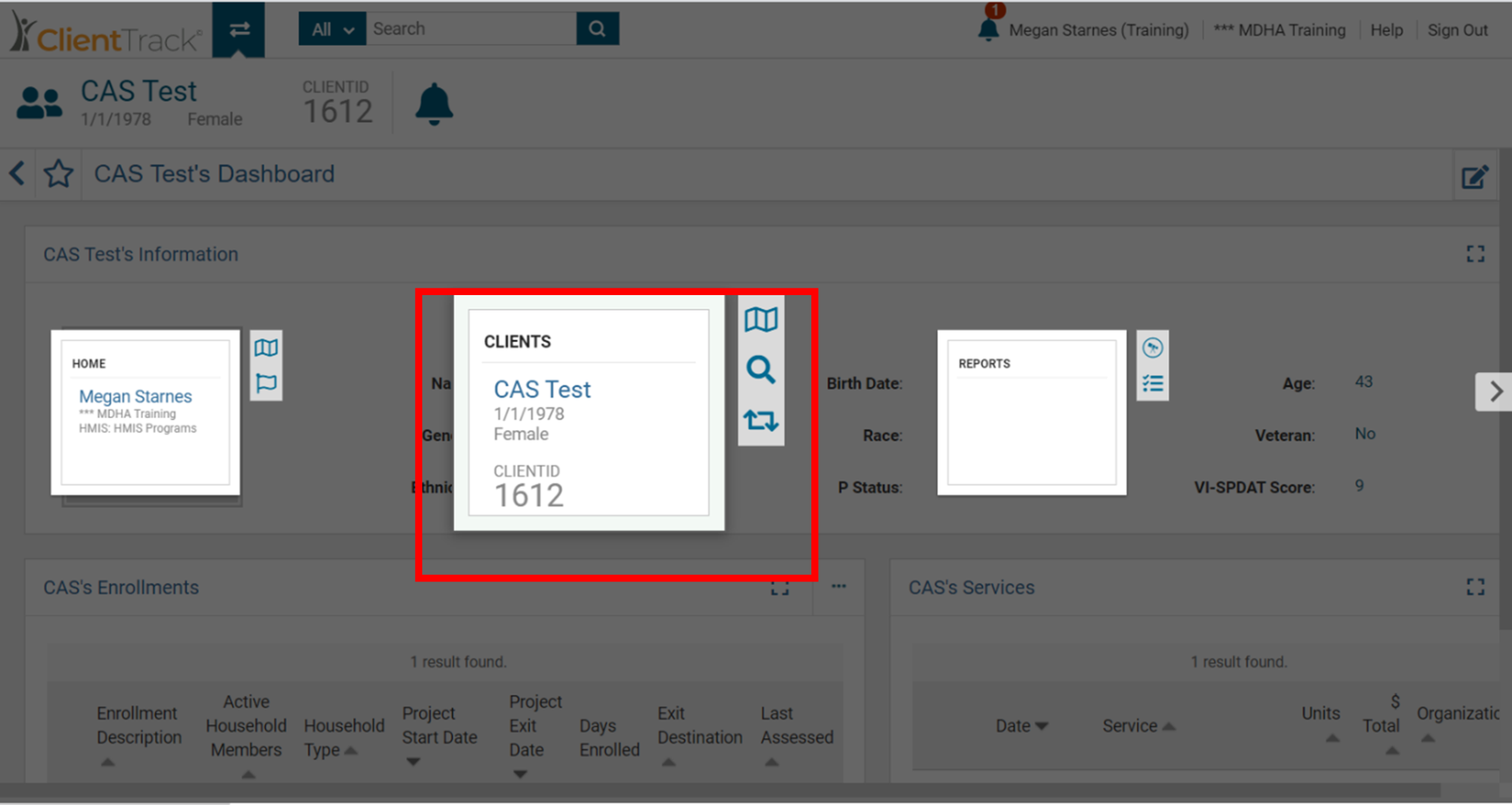Click the switch client arrows icon beside Clients card
The height and width of the screenshot is (805, 1512).
click(760, 421)
